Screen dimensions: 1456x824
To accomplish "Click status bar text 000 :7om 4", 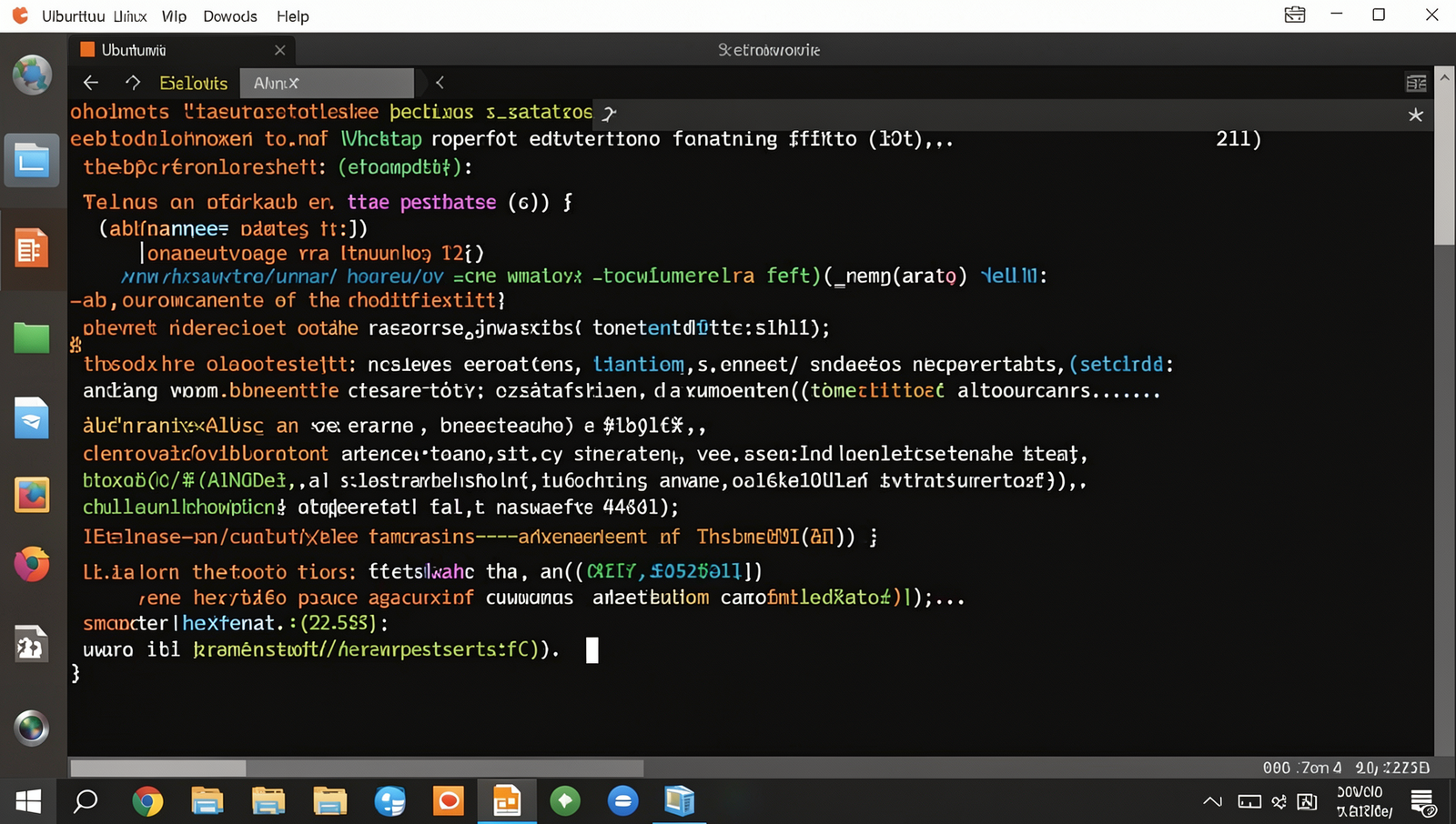I will click(x=1302, y=768).
